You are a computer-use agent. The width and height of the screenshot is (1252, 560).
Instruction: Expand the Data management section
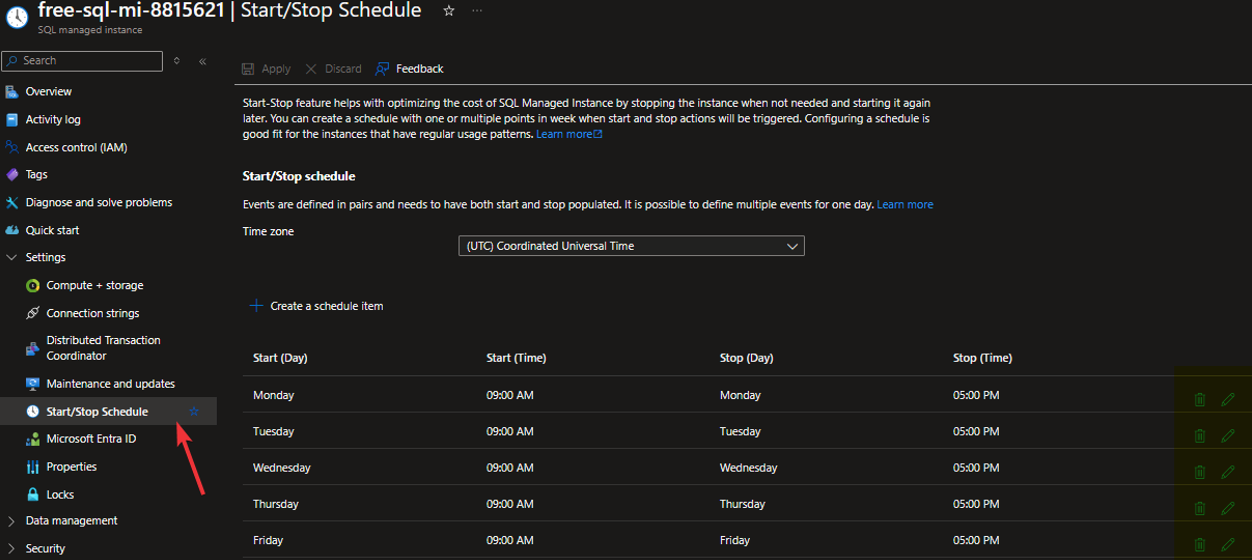(x=12, y=521)
